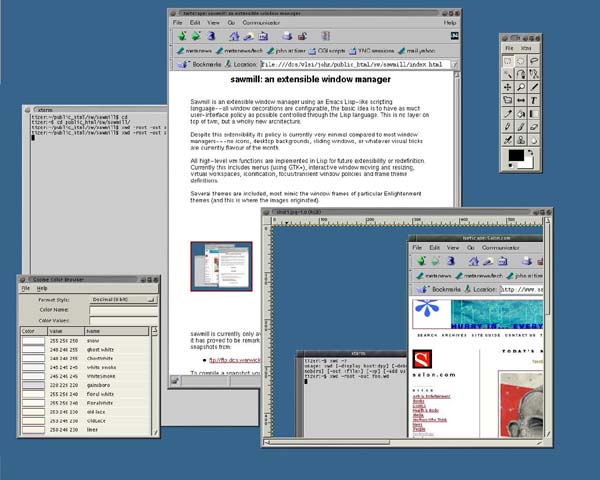The image size is (600, 480).
Task: Click the Forward arrow in Netscape sawmill window
Action: tap(196, 36)
